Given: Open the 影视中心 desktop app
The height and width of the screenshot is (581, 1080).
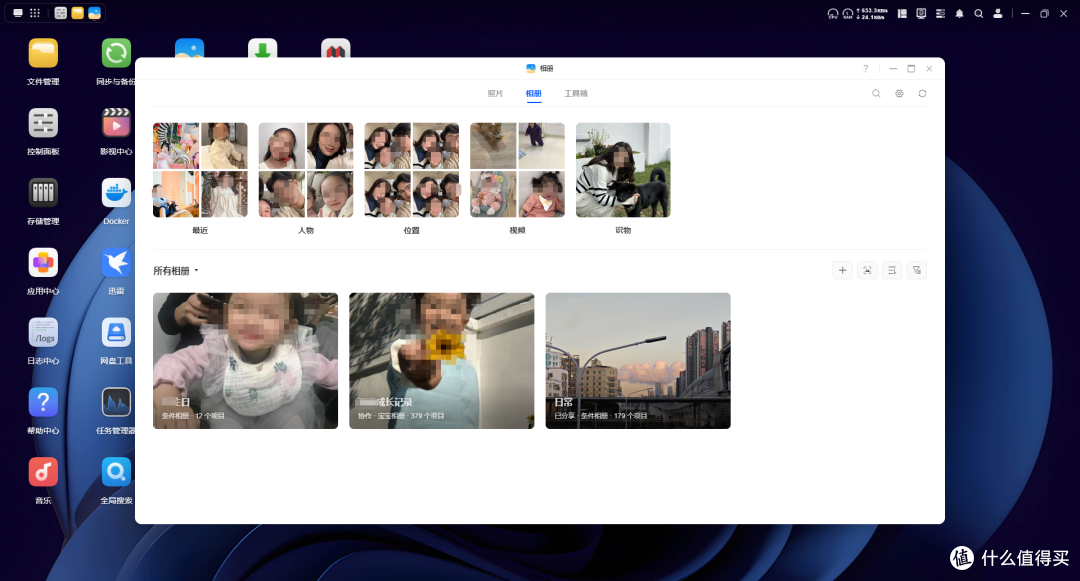Looking at the screenshot, I should click(116, 123).
